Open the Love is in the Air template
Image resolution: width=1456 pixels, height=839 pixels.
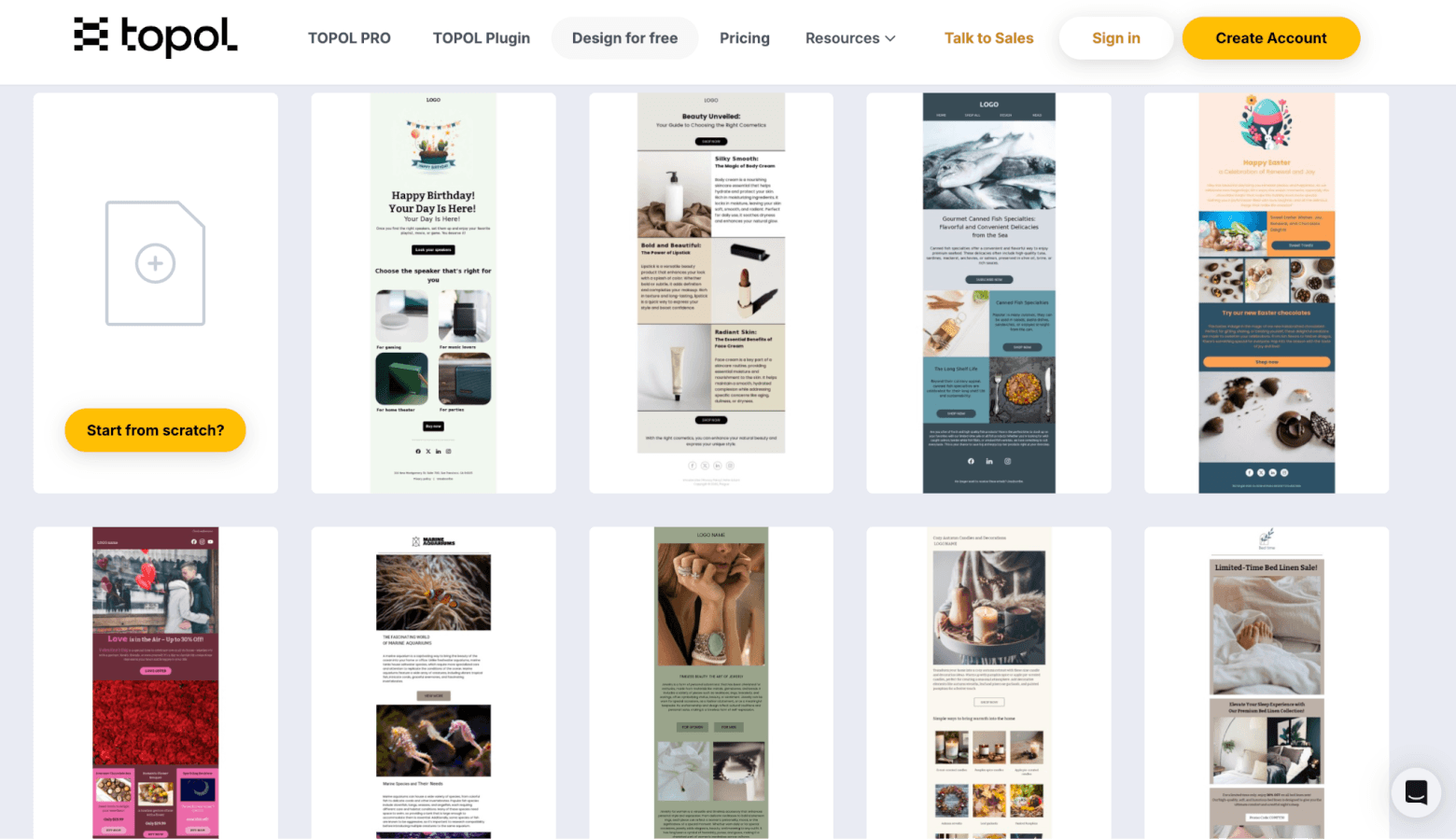coord(156,682)
